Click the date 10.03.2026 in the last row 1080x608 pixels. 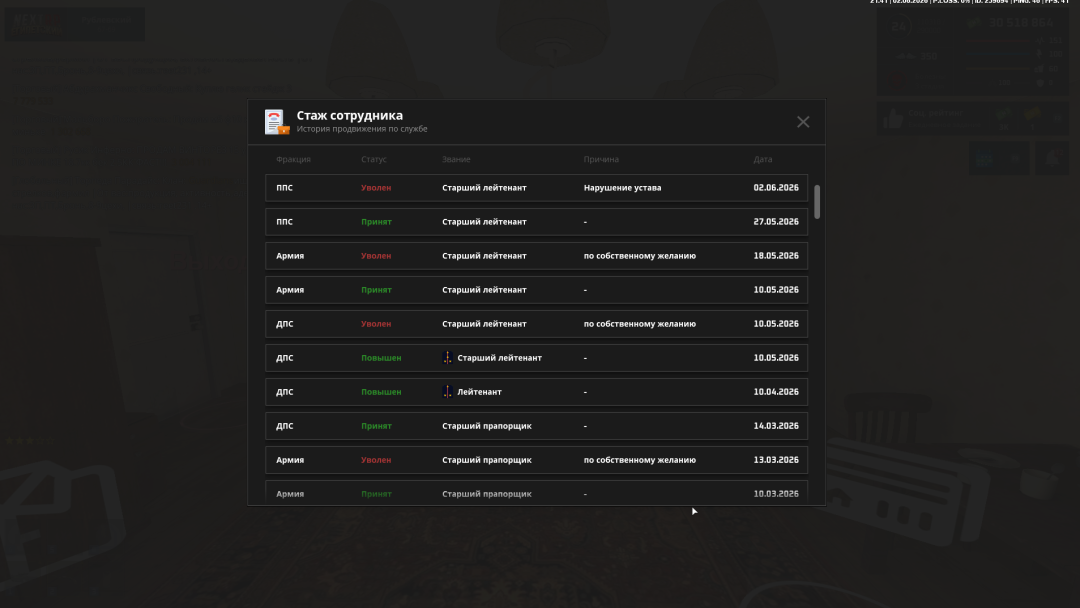(x=776, y=494)
